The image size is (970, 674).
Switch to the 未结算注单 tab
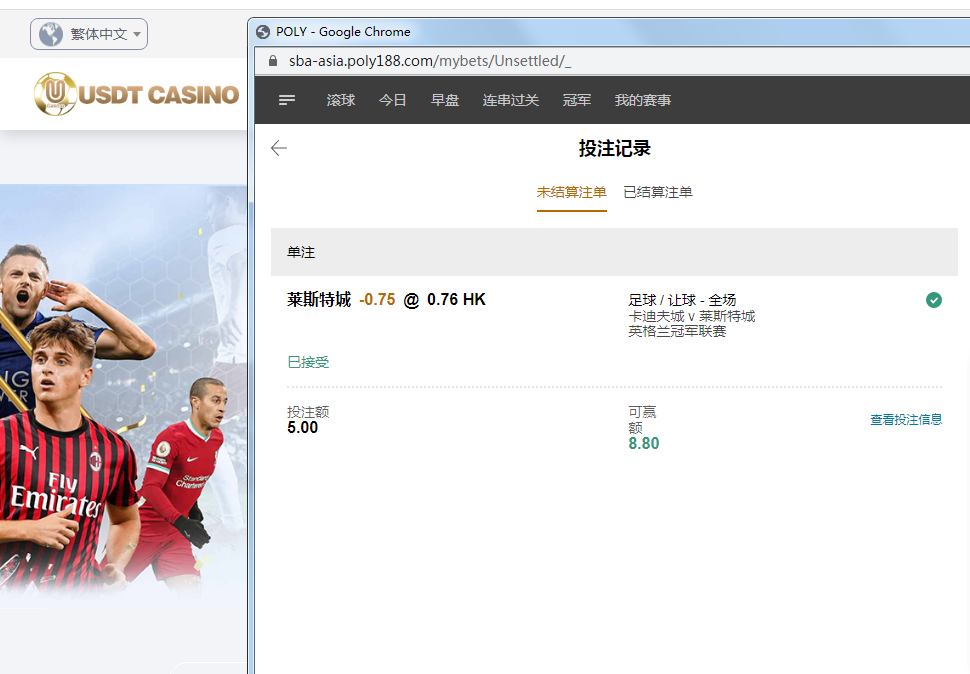[572, 192]
